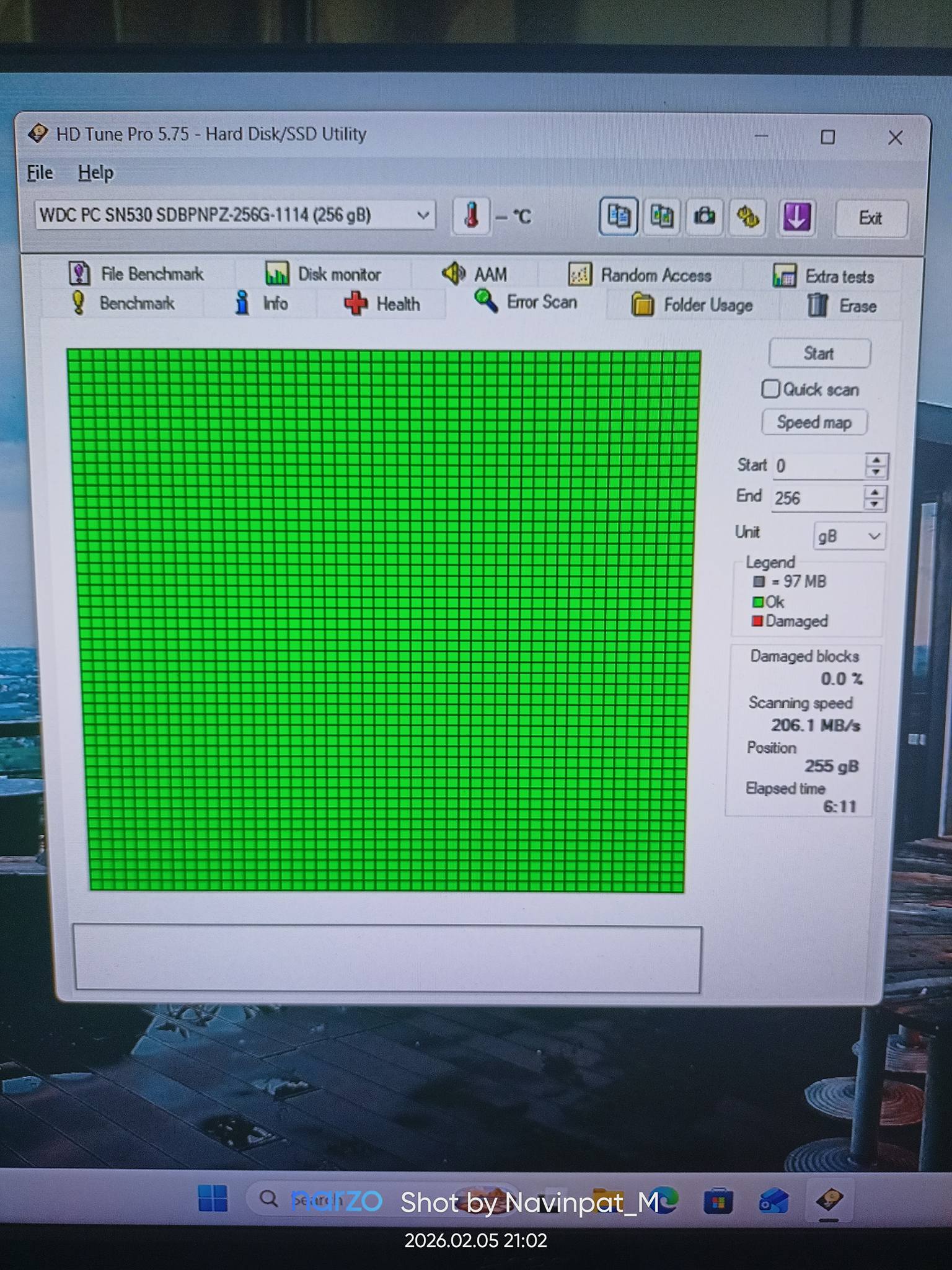The width and height of the screenshot is (952, 1270).
Task: Enable the Quick scan checkbox
Action: (x=770, y=389)
